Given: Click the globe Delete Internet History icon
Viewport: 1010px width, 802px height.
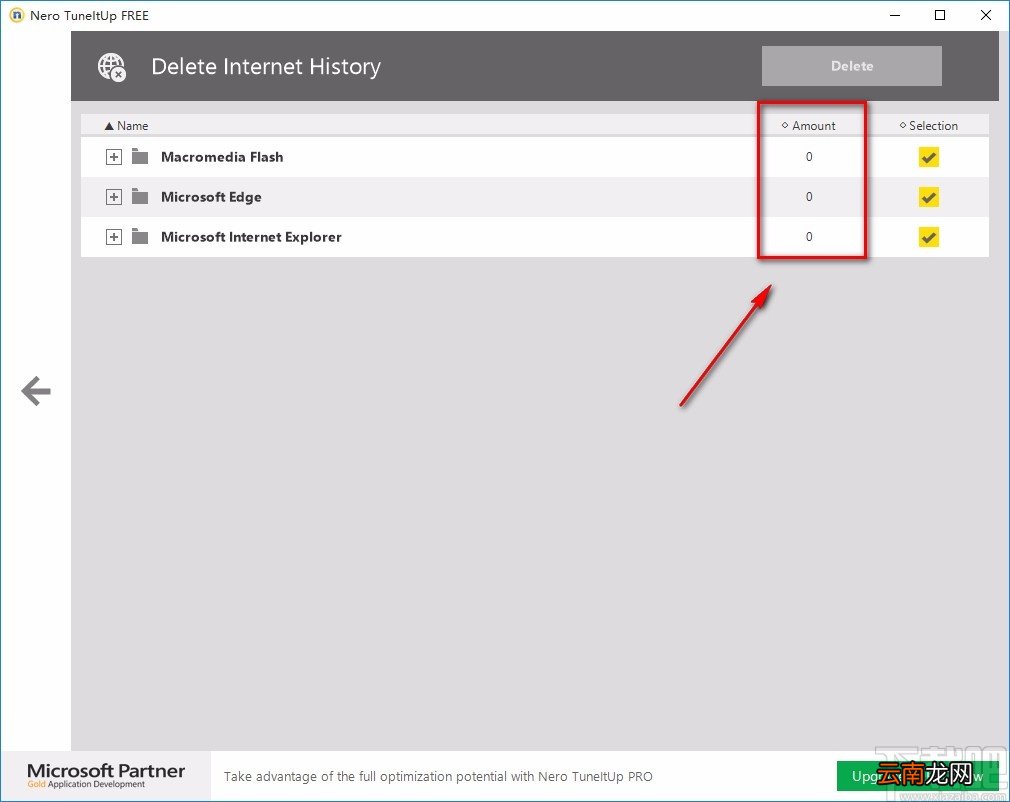Looking at the screenshot, I should 111,67.
